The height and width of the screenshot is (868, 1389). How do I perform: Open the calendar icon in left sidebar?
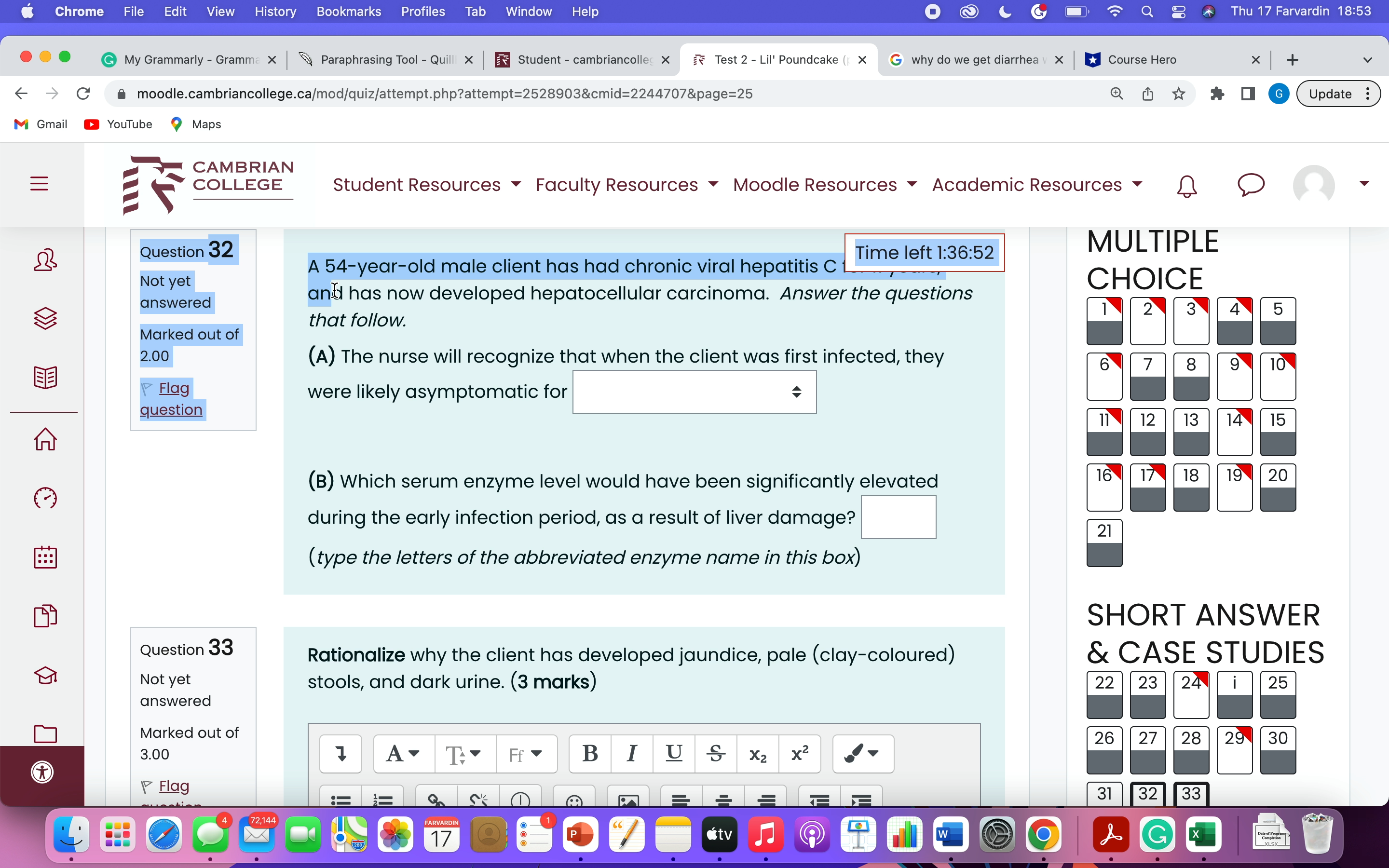pos(45,557)
